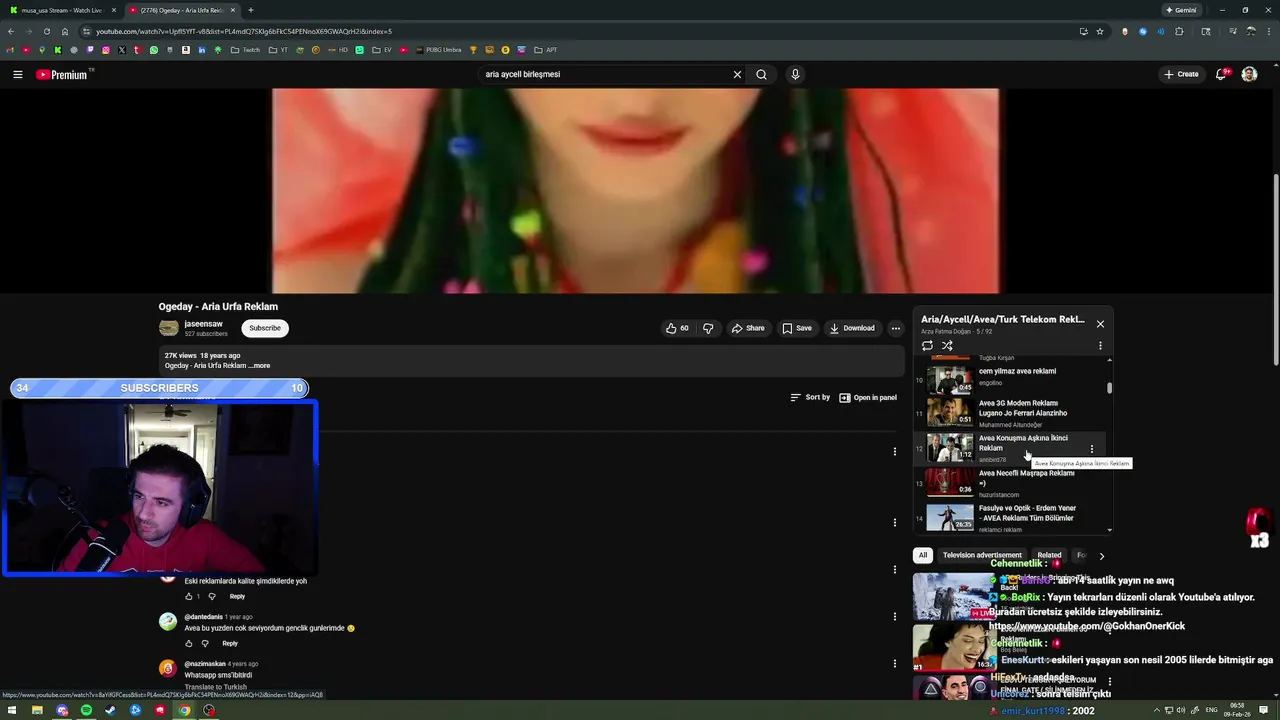
Task: Toggle playlist loop
Action: tap(927, 346)
